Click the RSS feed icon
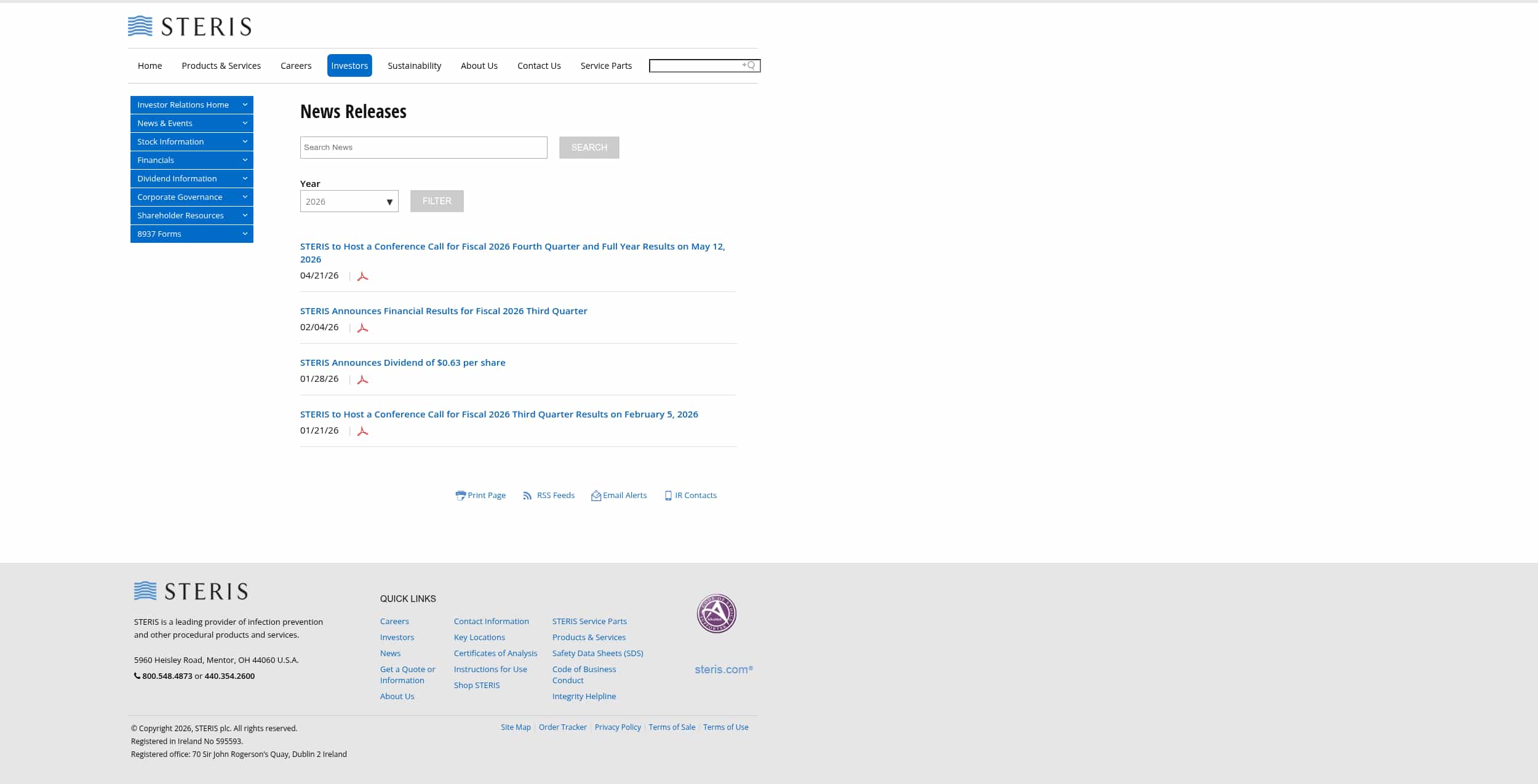The width and height of the screenshot is (1538, 784). pos(527,496)
